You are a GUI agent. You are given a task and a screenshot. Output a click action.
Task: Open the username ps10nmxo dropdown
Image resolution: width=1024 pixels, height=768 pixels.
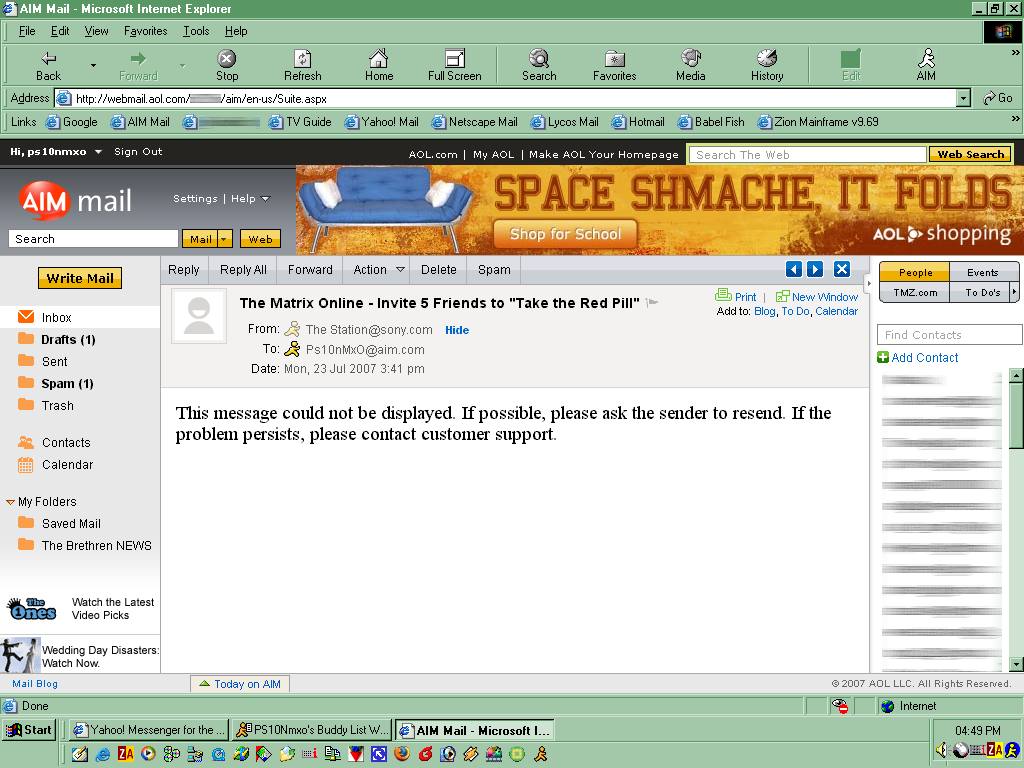click(98, 152)
